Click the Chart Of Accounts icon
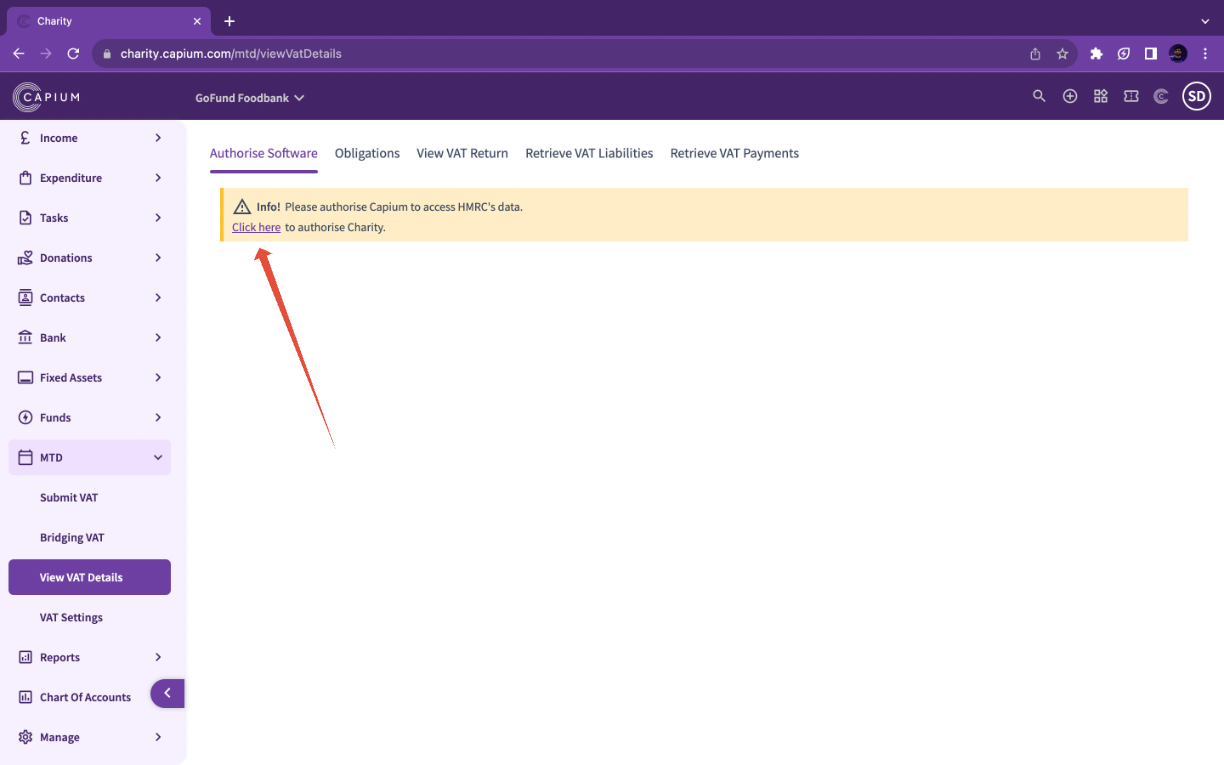This screenshot has width=1224, height=765. (25, 697)
